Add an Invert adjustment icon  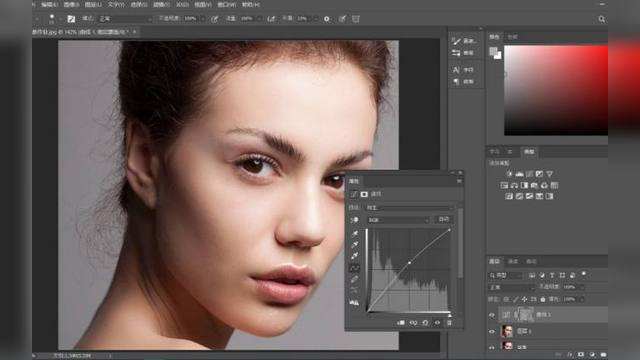(x=509, y=196)
